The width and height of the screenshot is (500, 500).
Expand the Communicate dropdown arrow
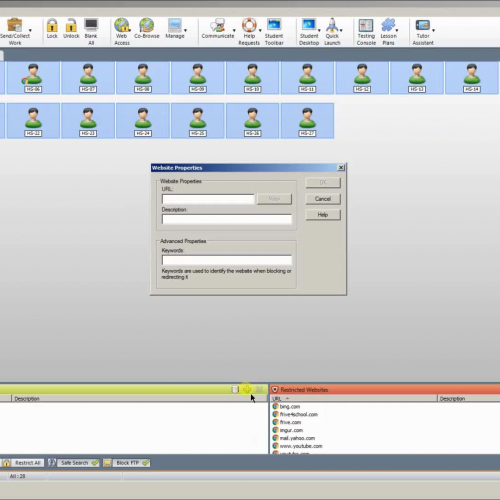[x=234, y=30]
